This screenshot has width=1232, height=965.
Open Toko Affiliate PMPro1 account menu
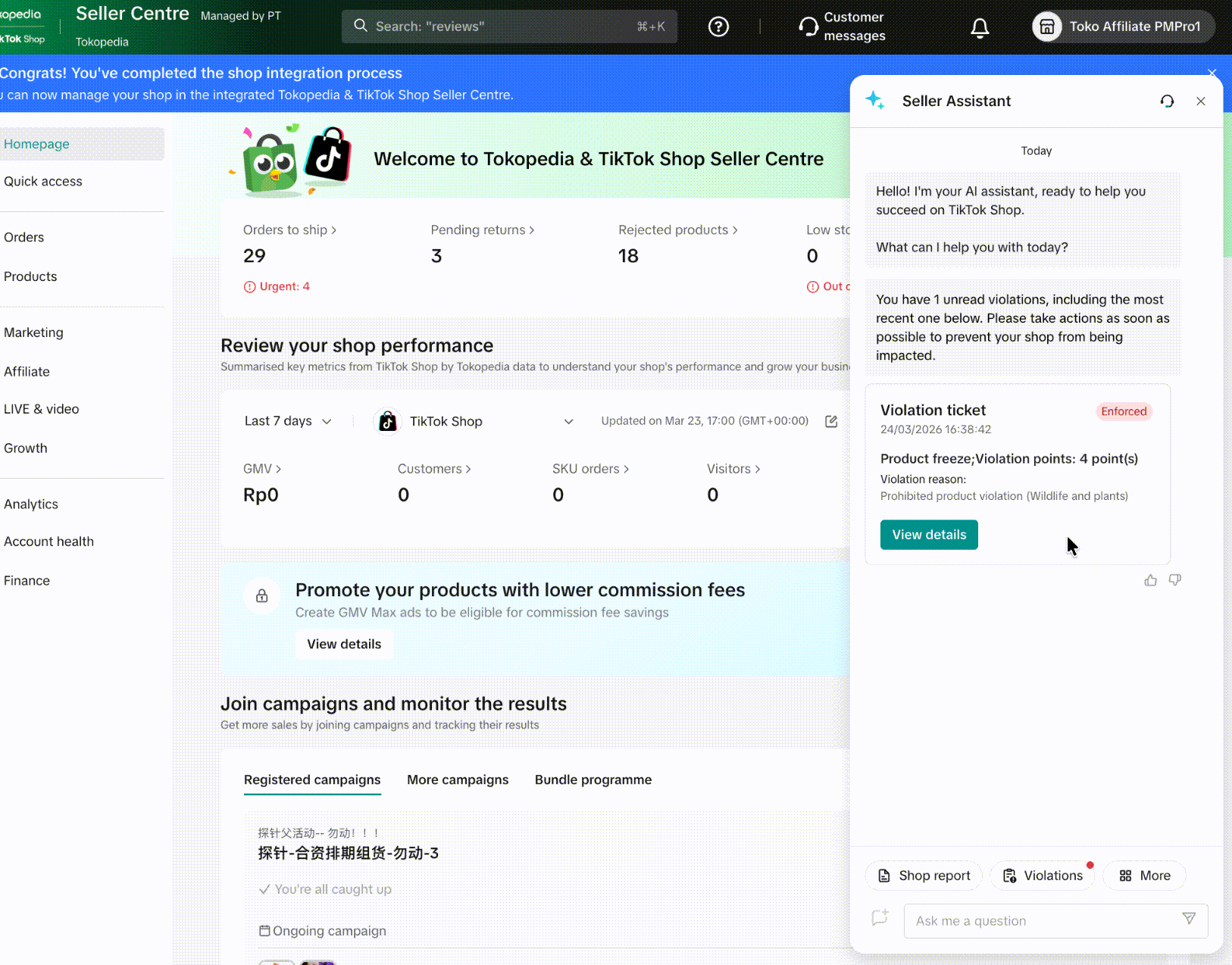(x=1123, y=27)
